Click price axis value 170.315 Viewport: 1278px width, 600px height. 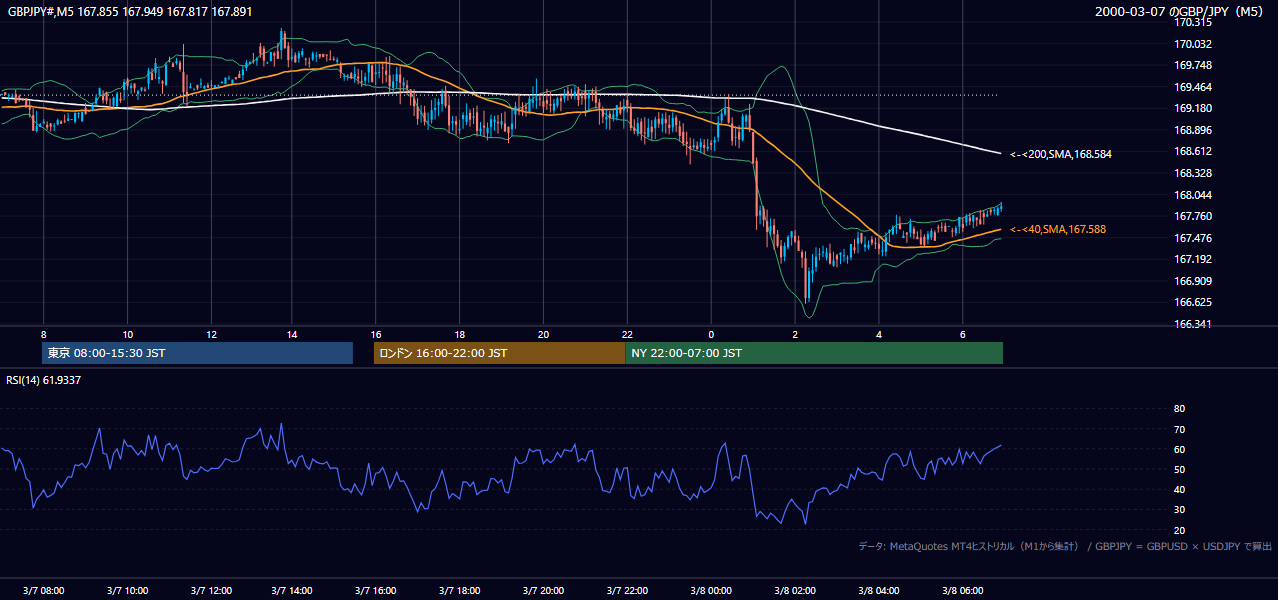click(x=1194, y=22)
